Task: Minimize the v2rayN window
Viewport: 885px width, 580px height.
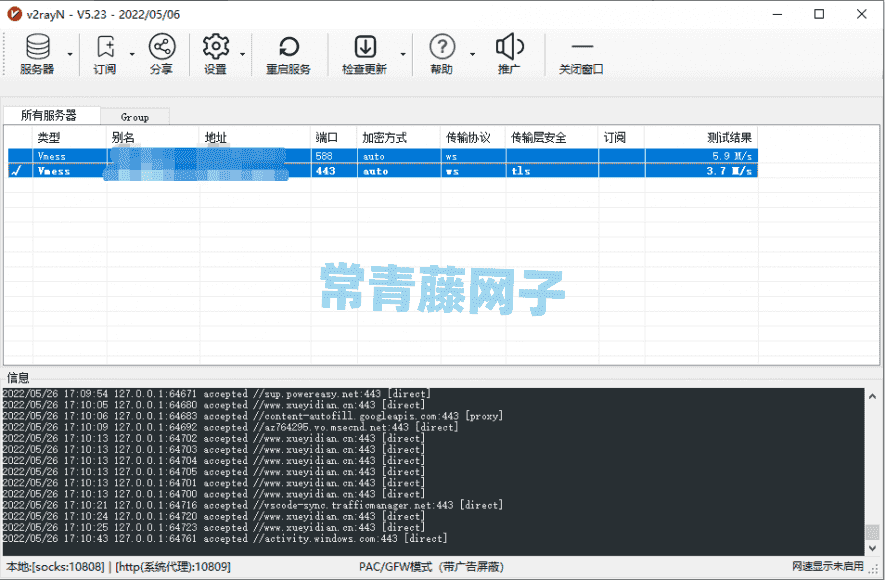Action: [777, 14]
